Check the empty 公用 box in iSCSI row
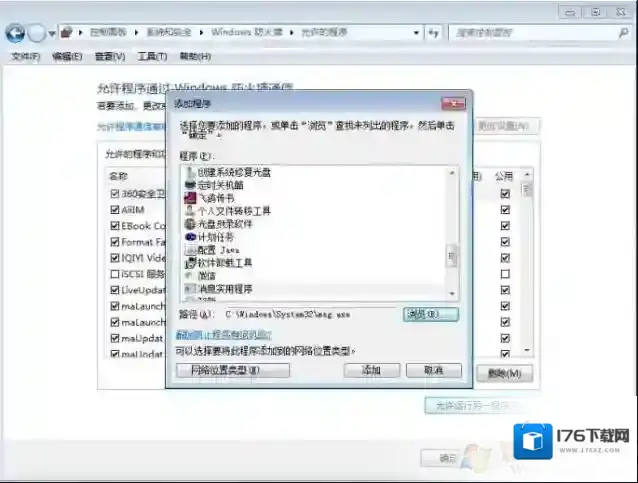Viewport: 638px width, 483px height. coord(505,274)
